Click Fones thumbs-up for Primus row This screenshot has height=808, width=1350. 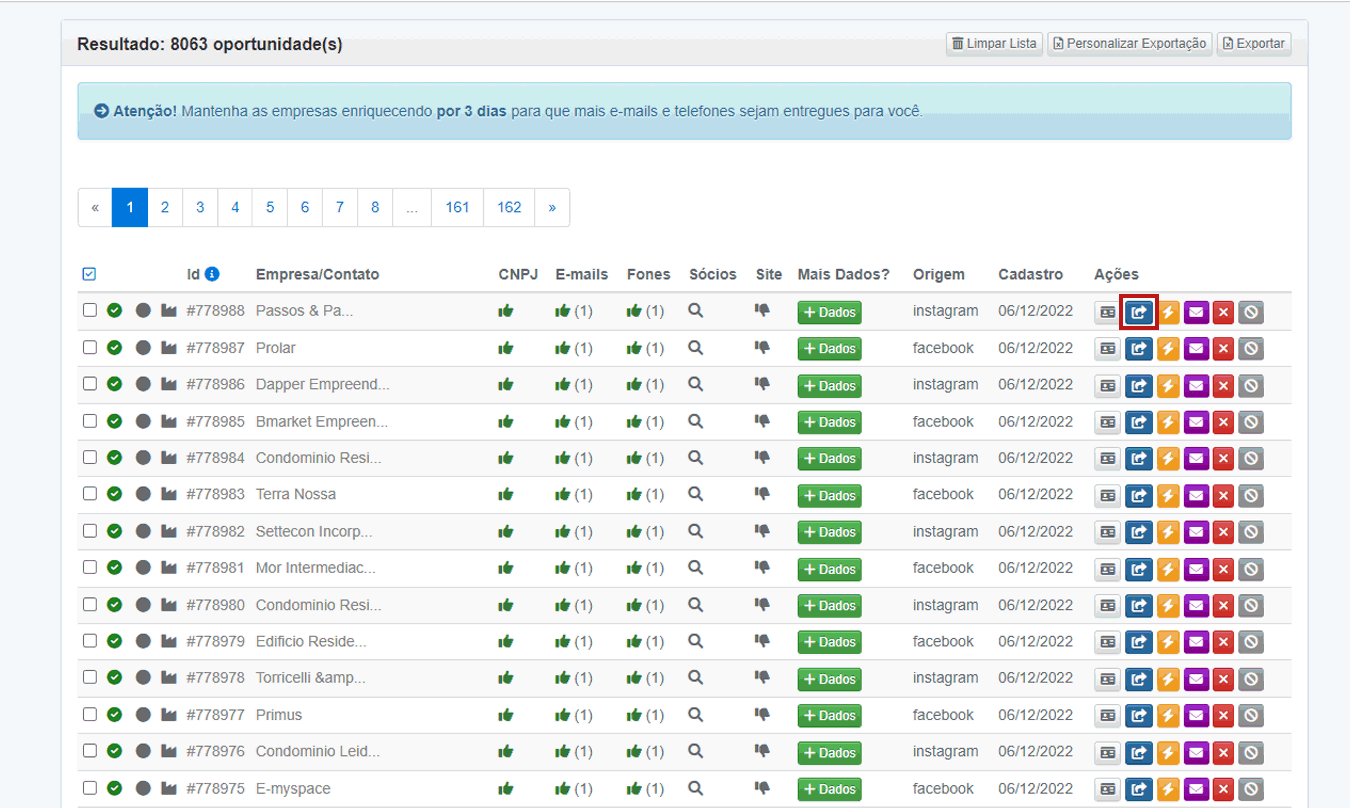[634, 715]
